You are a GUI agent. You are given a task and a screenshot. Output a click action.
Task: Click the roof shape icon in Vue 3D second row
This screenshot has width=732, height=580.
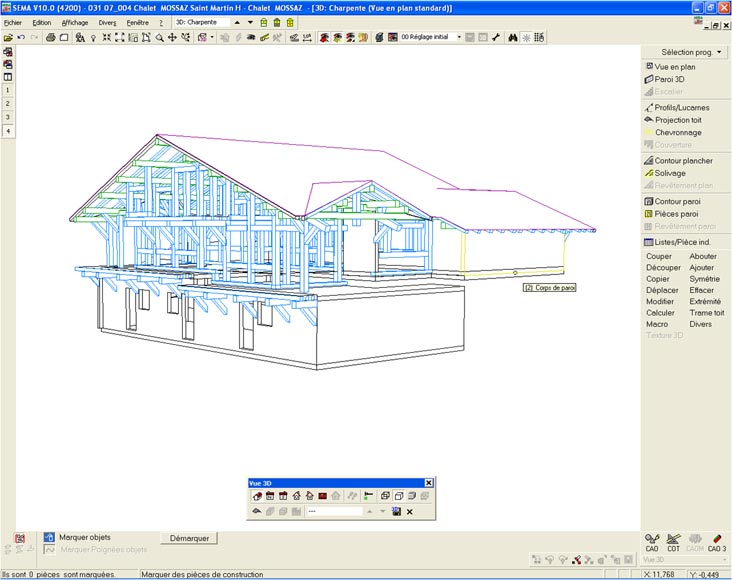pos(257,512)
